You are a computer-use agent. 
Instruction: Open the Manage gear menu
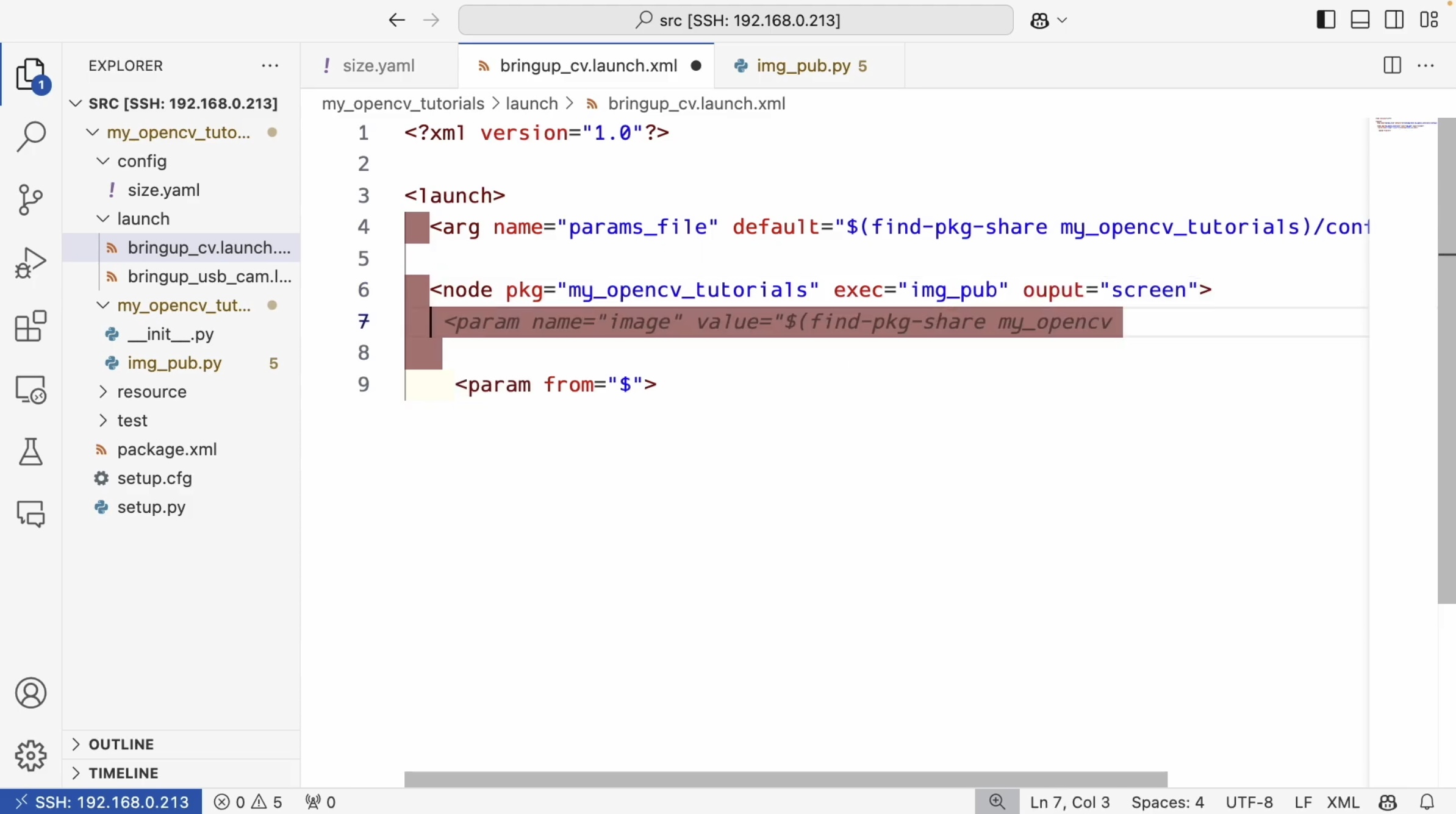point(30,756)
